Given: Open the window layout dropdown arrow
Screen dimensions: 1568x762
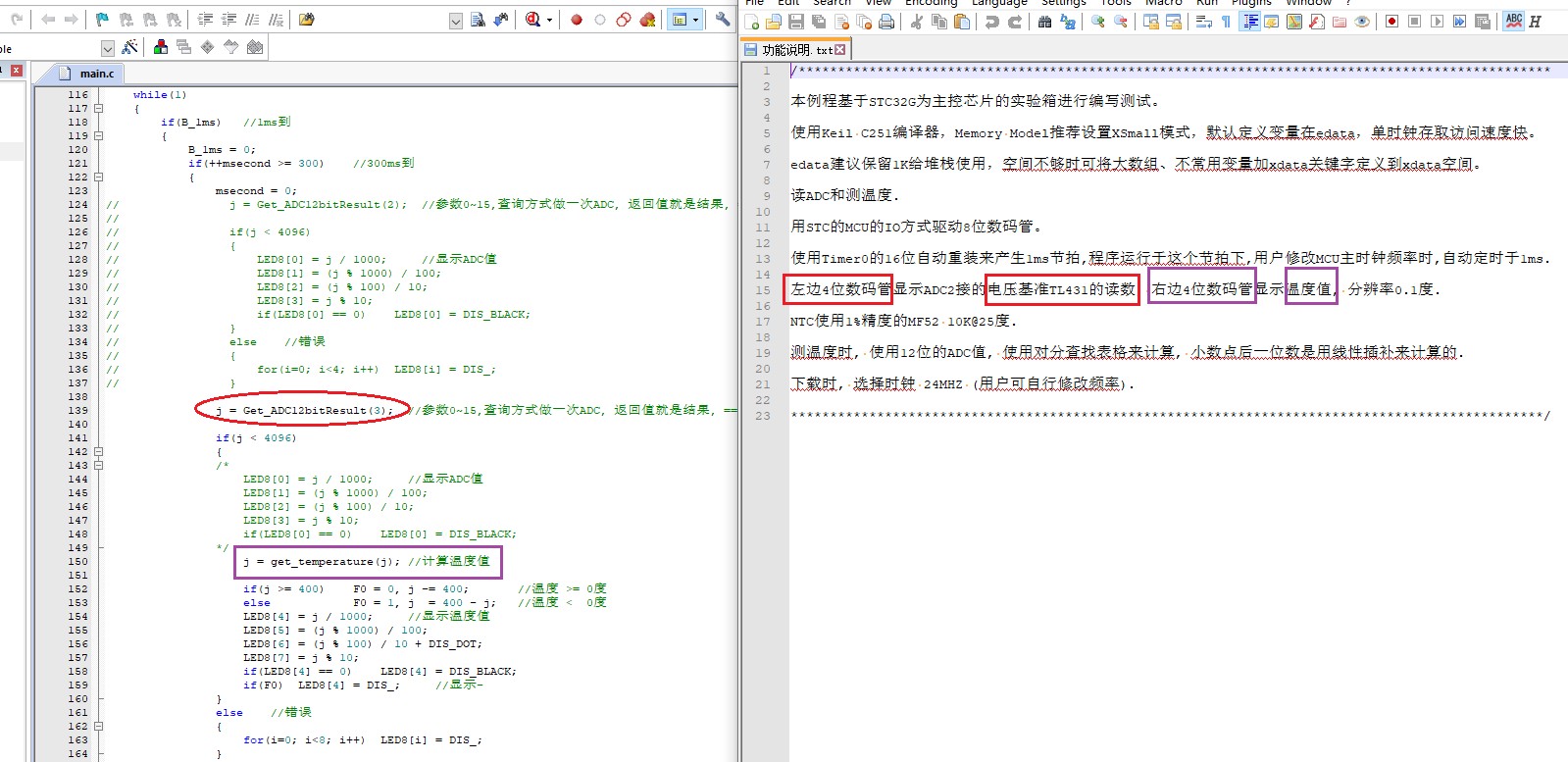Looking at the screenshot, I should pos(695,20).
